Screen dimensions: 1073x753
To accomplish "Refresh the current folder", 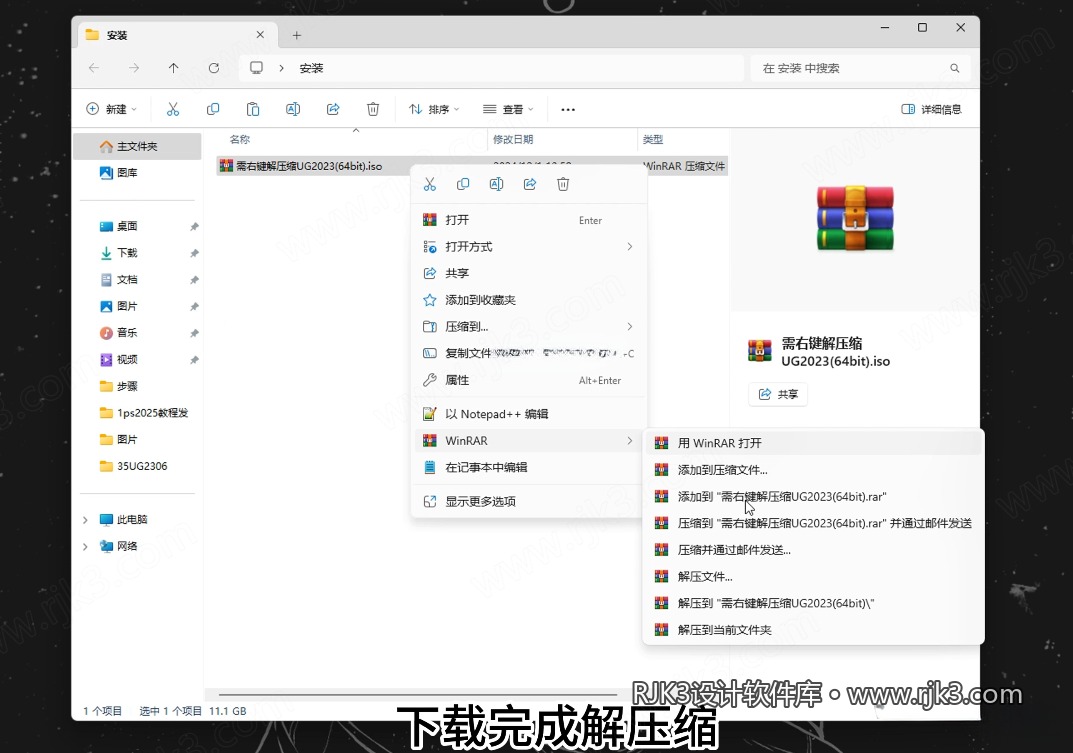I will [x=214, y=68].
